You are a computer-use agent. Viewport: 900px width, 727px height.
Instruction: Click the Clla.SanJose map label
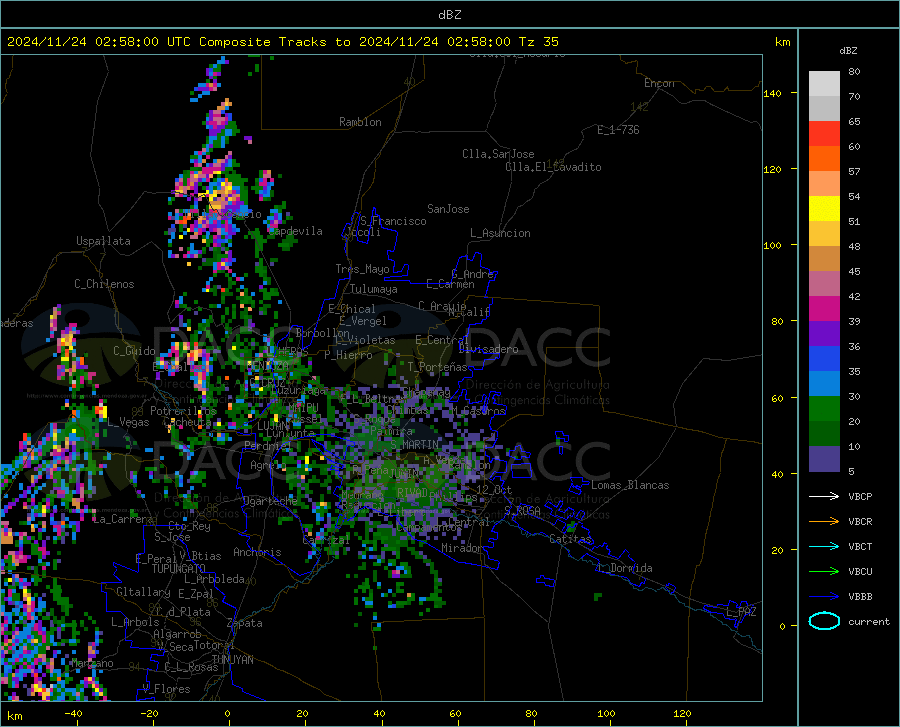498,154
